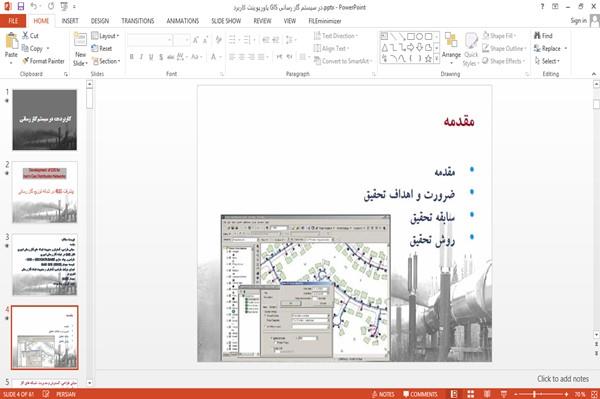Click Sign in link

578,21
